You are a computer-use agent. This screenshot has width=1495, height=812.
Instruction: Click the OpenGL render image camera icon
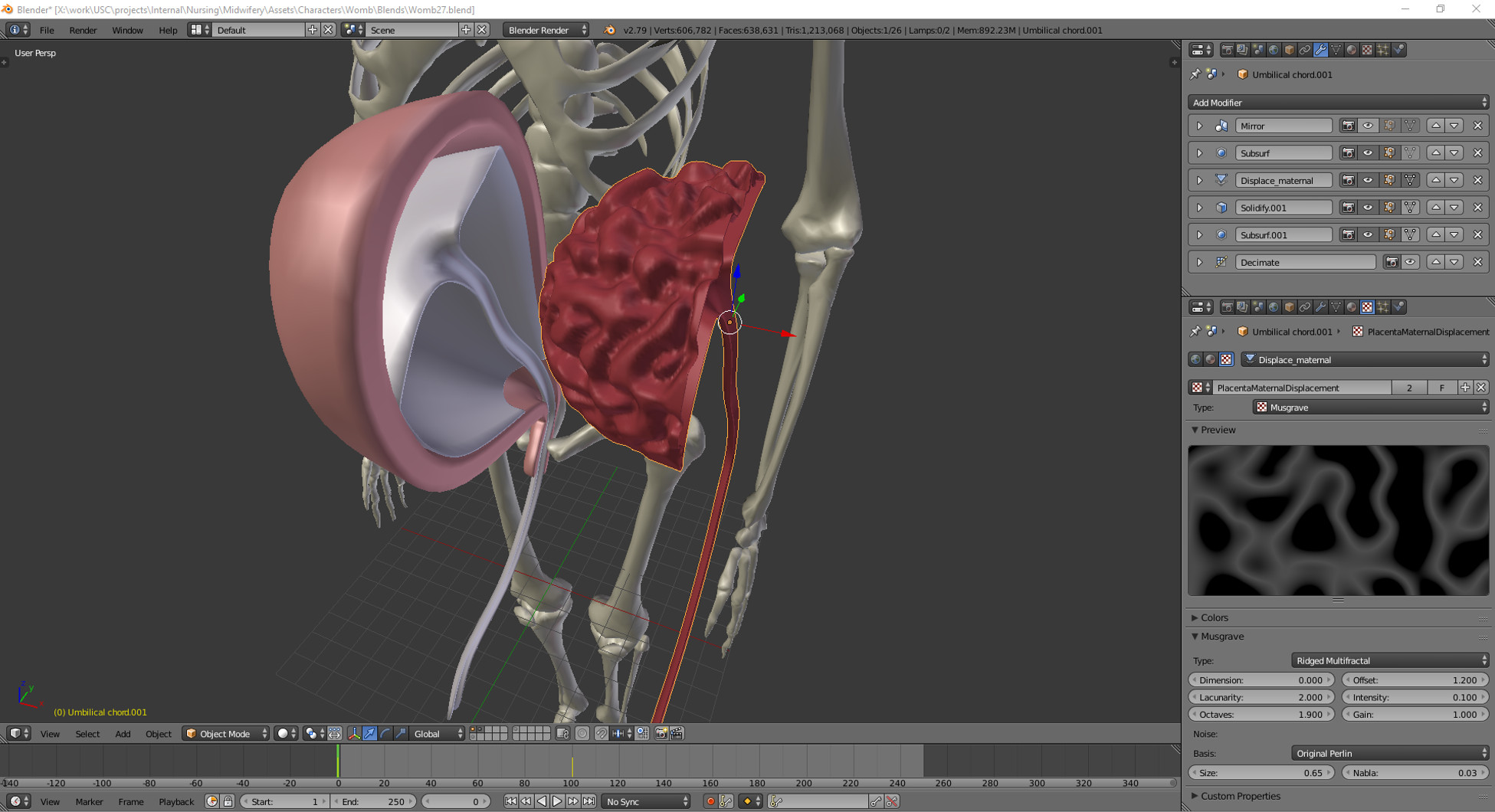tap(661, 734)
